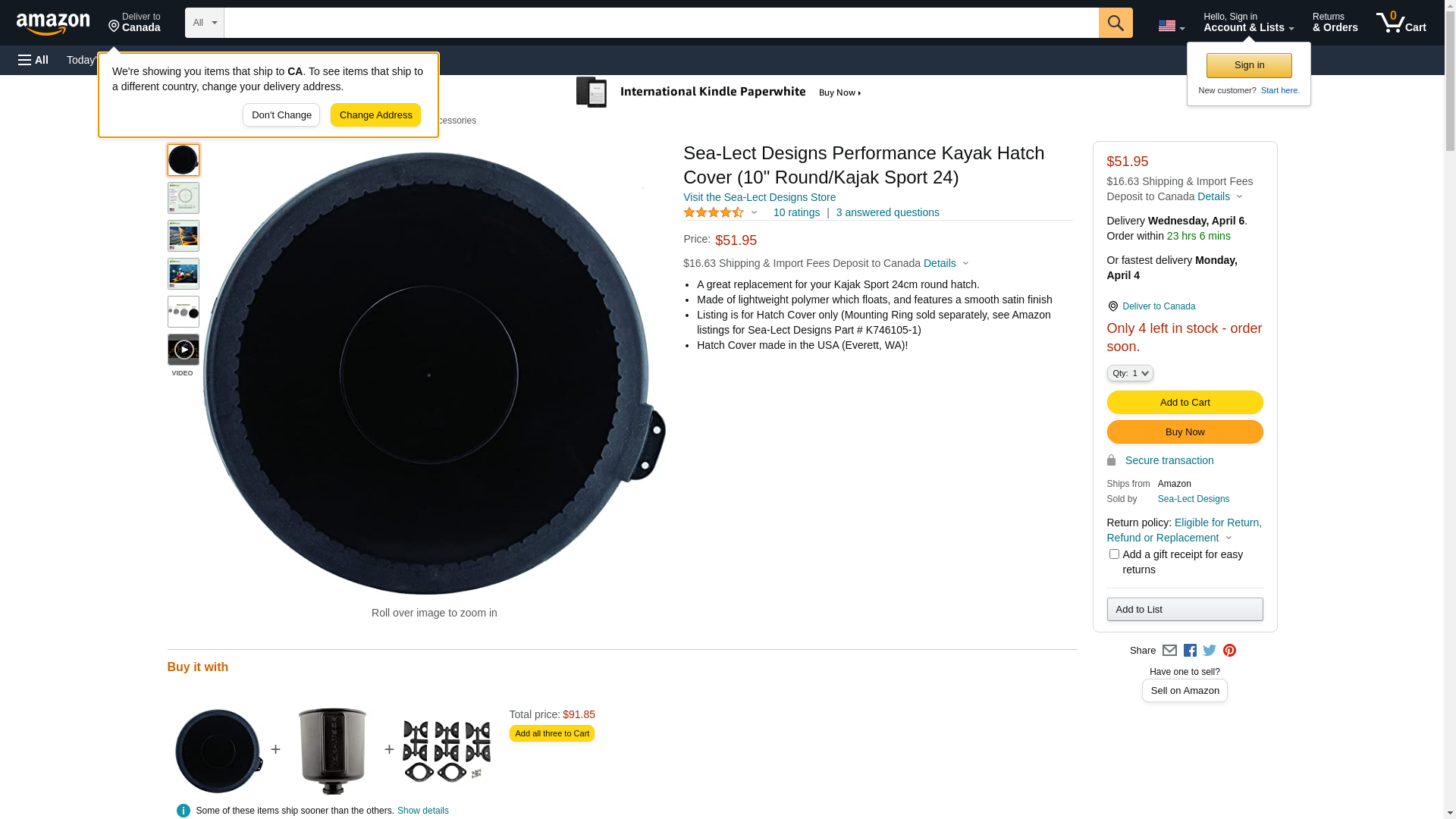Expand the All search category dropdown
The height and width of the screenshot is (819, 1456).
pos(205,23)
